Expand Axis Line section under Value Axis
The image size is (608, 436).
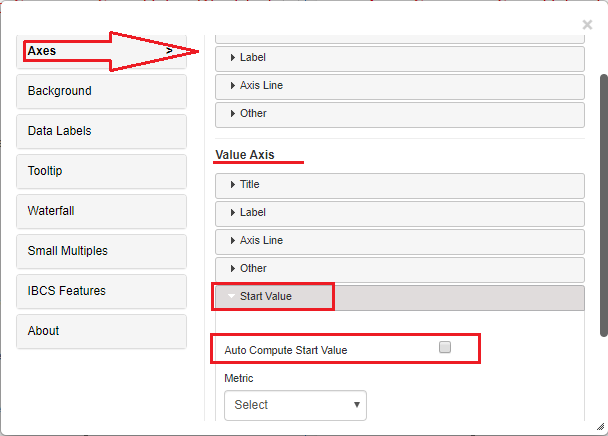click(x=399, y=241)
